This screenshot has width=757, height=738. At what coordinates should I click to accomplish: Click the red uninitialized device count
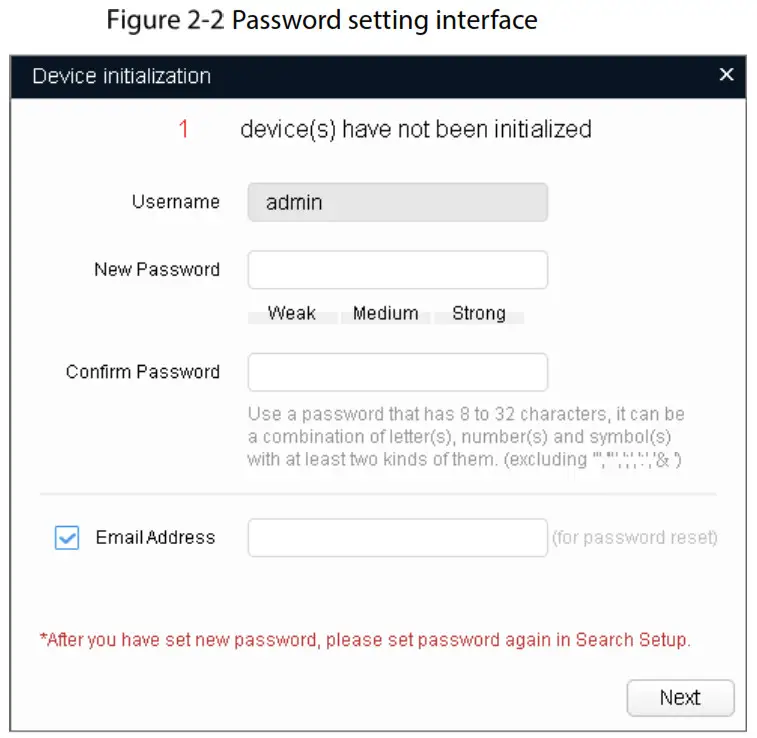(x=183, y=129)
